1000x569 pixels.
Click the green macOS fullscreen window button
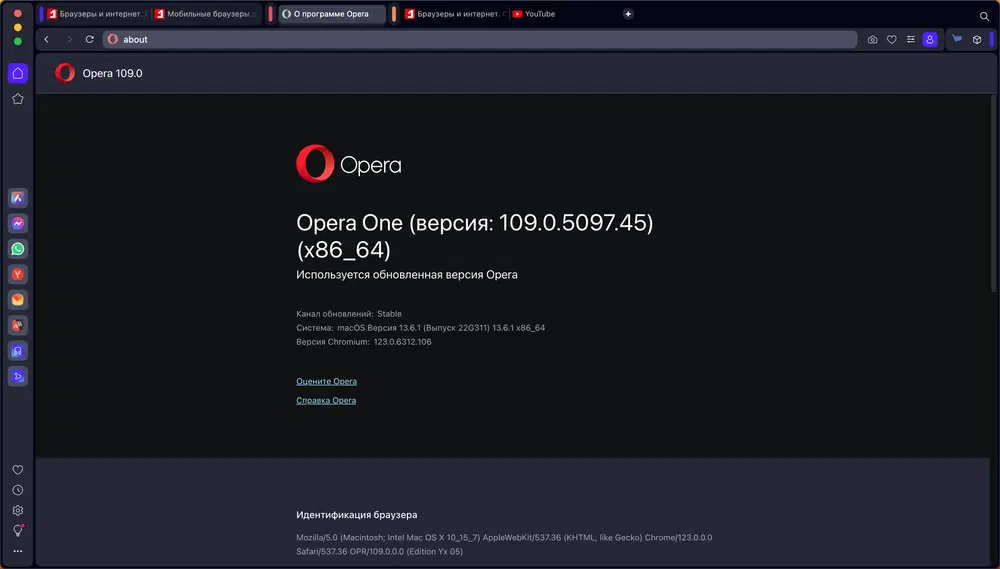pos(18,41)
